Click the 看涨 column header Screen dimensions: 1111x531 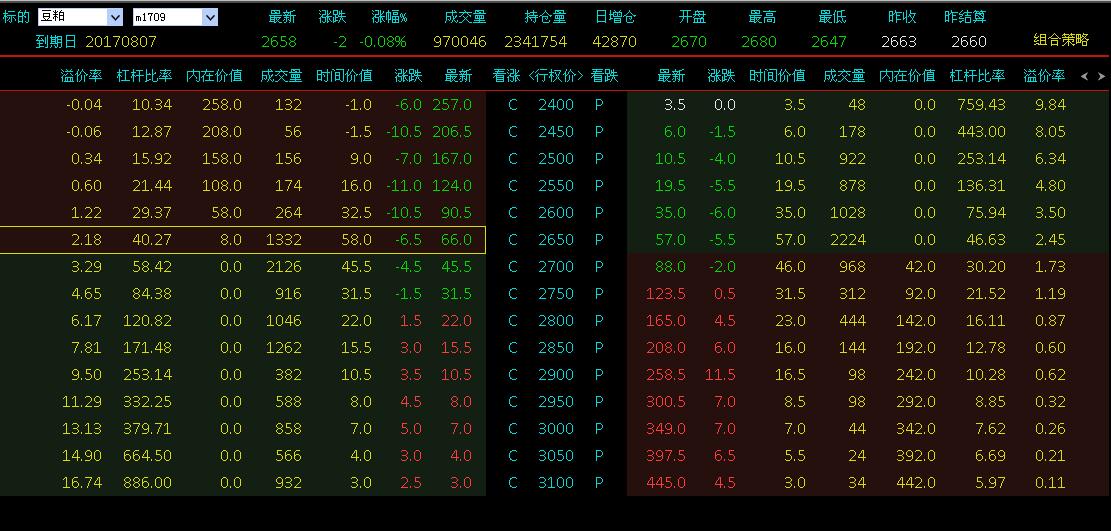click(506, 75)
